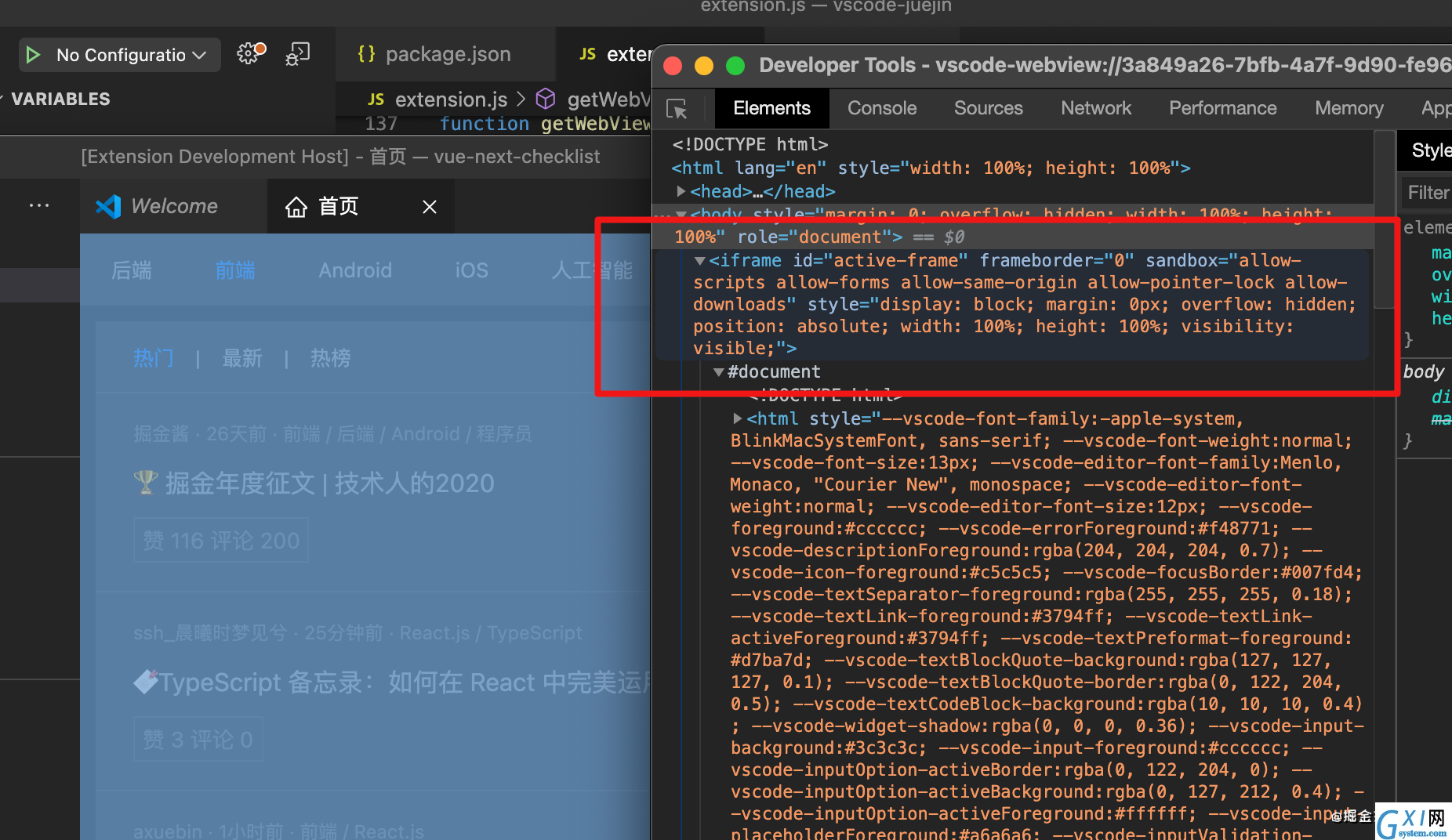The height and width of the screenshot is (840, 1452).
Task: Close the 首页 tab
Action: 430,207
